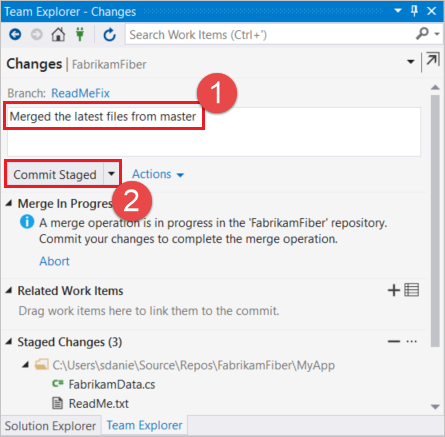Click in the commit message box
The width and height of the screenshot is (445, 437).
point(214,132)
